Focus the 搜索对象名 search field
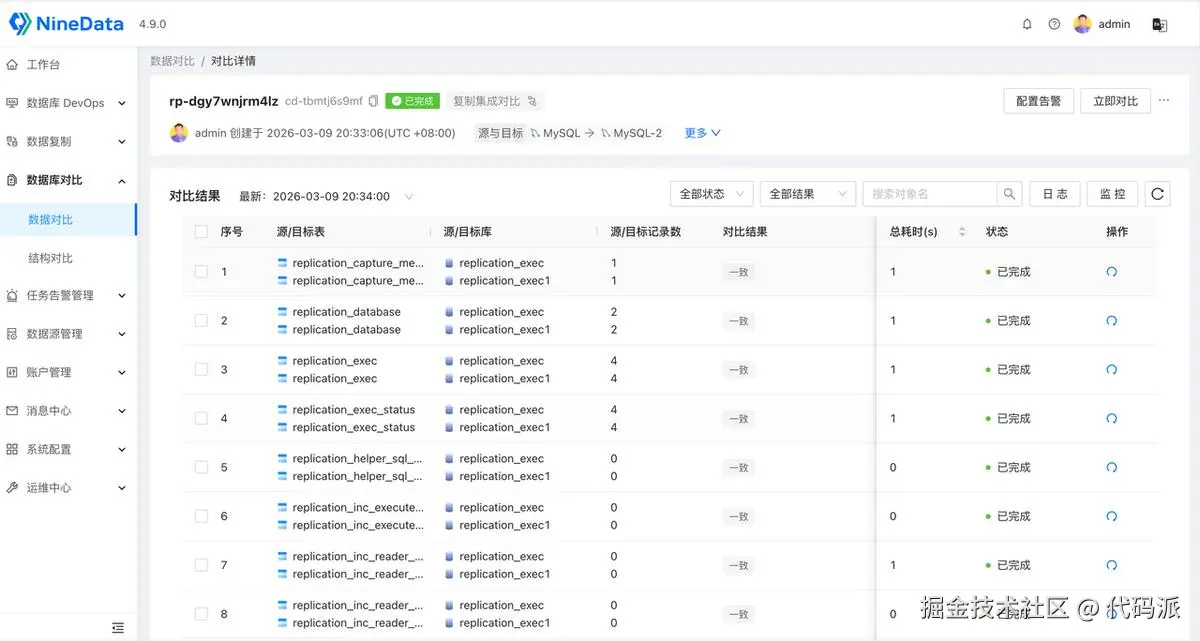Image resolution: width=1200 pixels, height=641 pixels. (930, 194)
